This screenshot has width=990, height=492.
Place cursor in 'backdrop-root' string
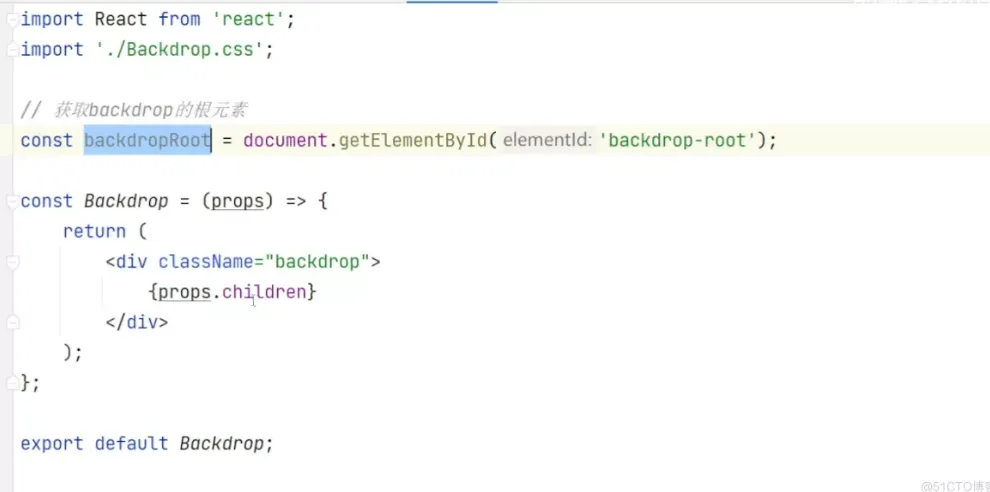[677, 141]
